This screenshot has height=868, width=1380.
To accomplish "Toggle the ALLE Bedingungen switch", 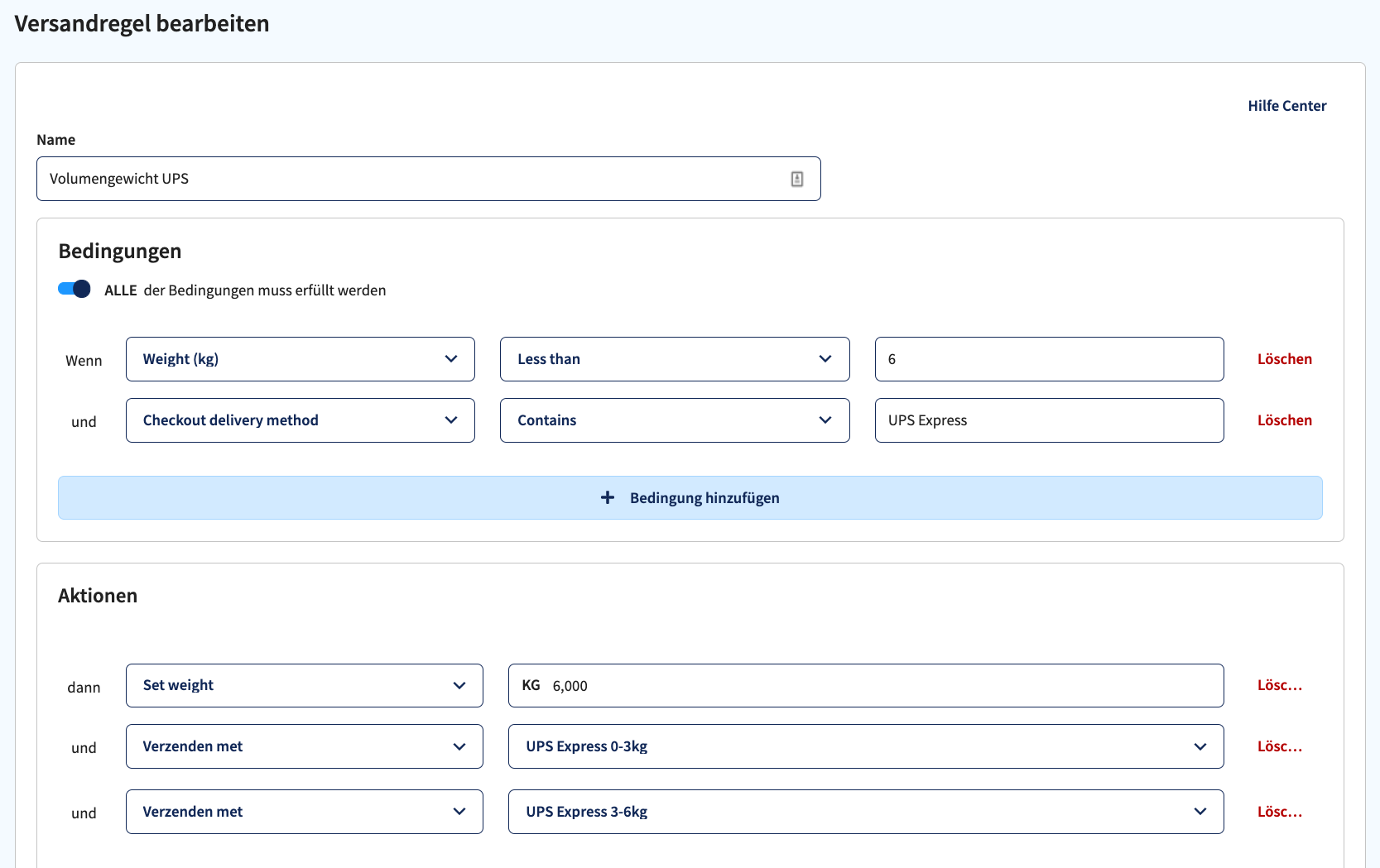I will pyautogui.click(x=74, y=289).
